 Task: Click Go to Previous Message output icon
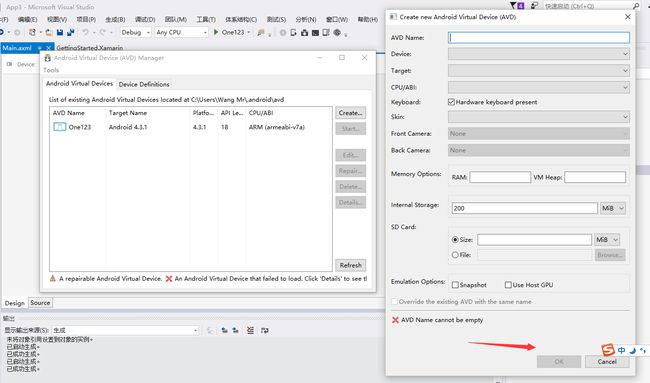(224, 330)
